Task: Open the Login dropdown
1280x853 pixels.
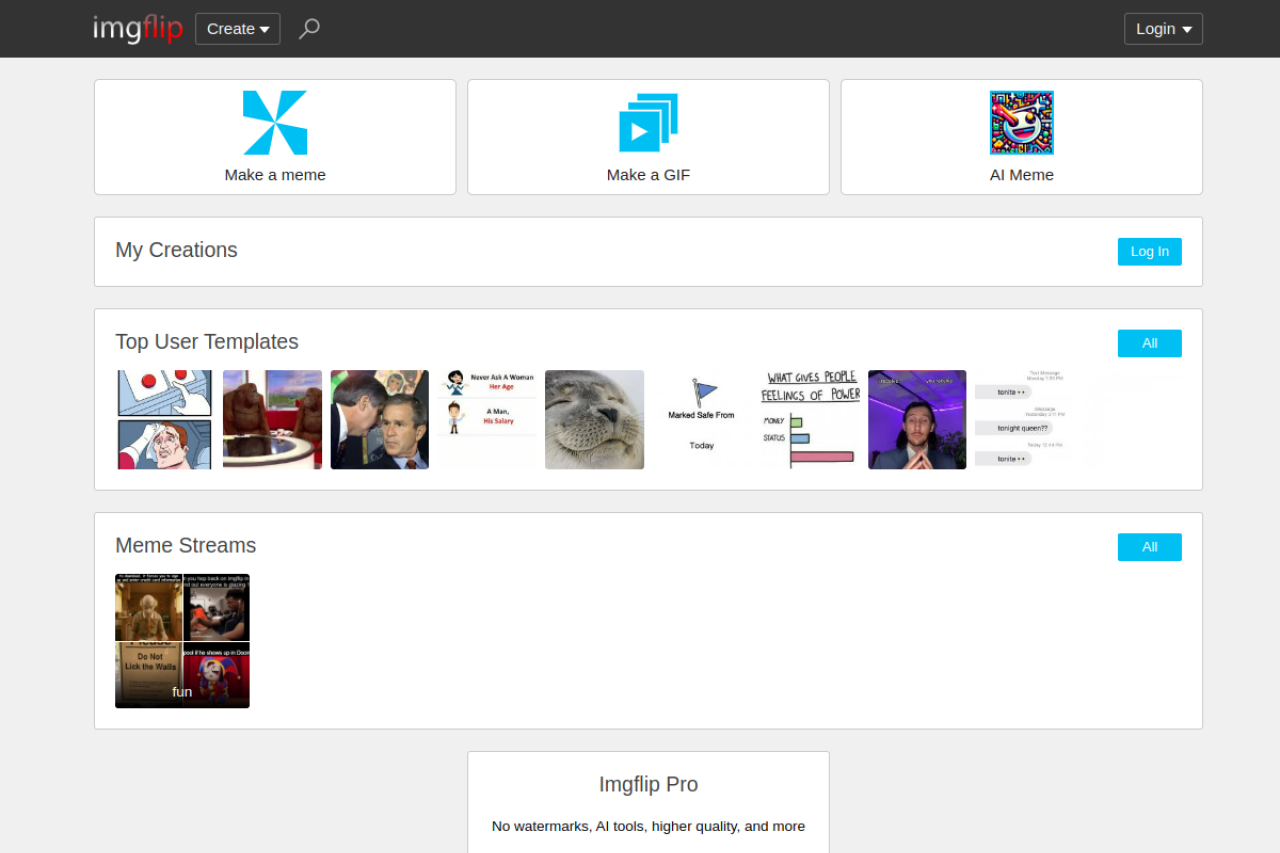Action: 1163,29
